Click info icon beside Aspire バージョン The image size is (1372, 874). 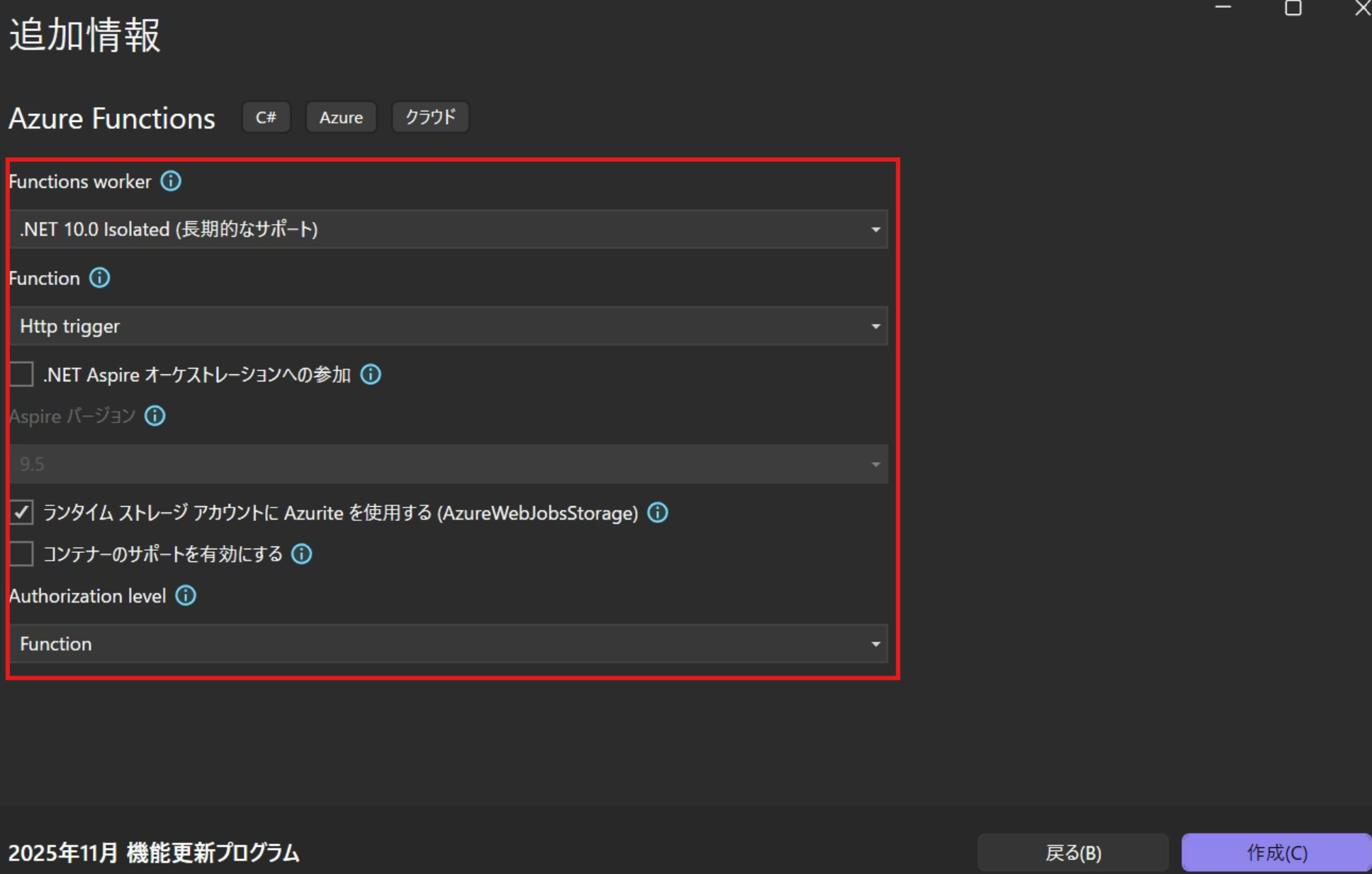pos(154,416)
